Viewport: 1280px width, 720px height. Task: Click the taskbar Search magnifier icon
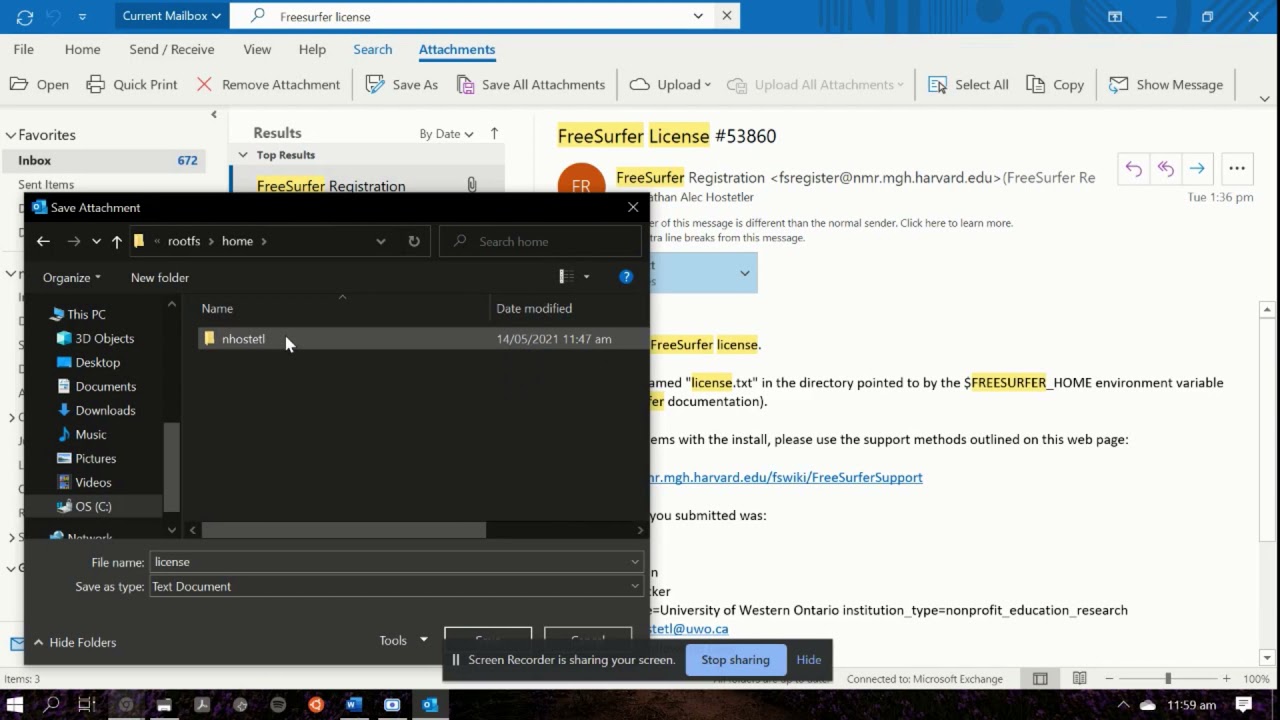(51, 705)
